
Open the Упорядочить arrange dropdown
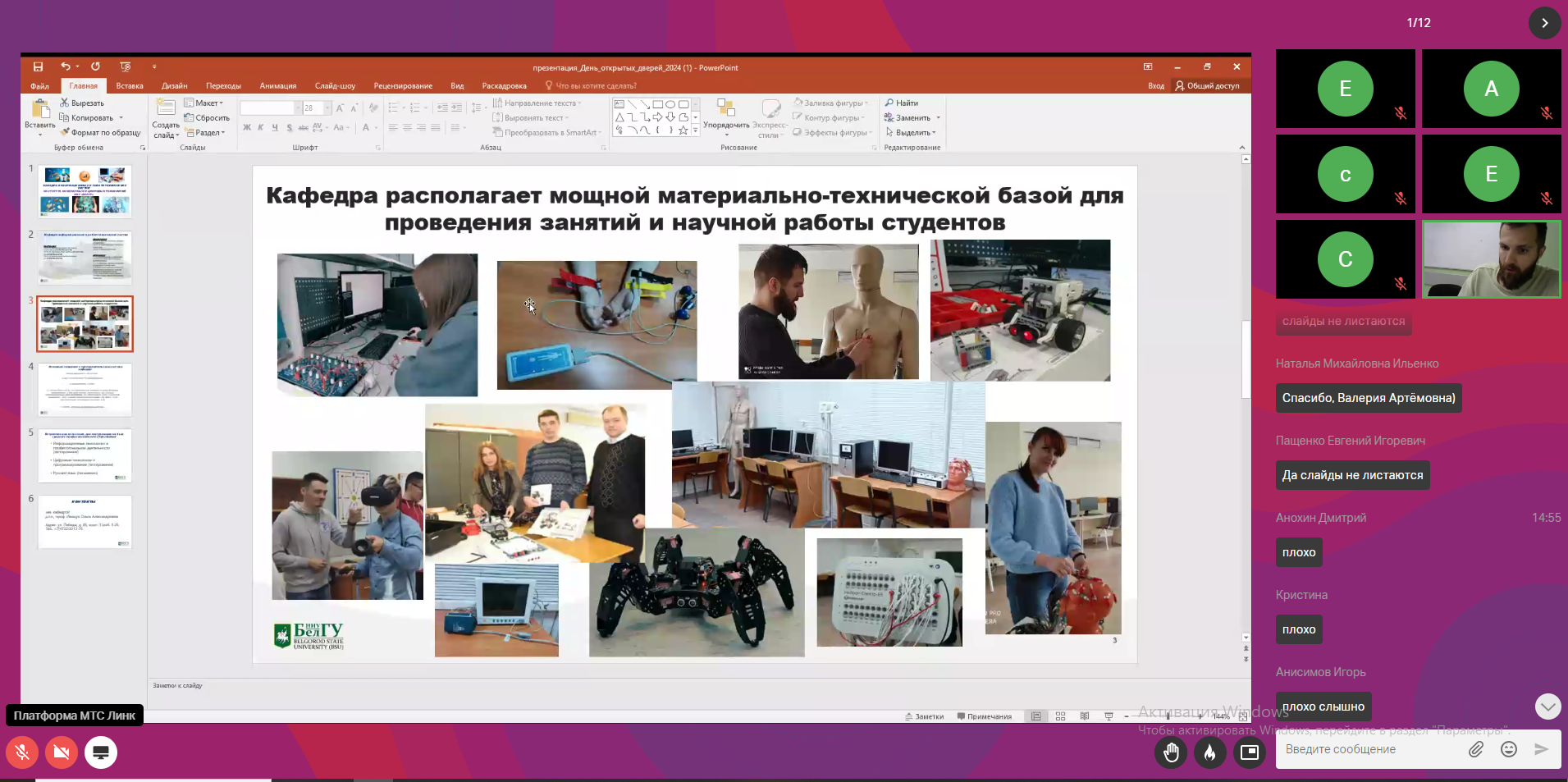726,119
